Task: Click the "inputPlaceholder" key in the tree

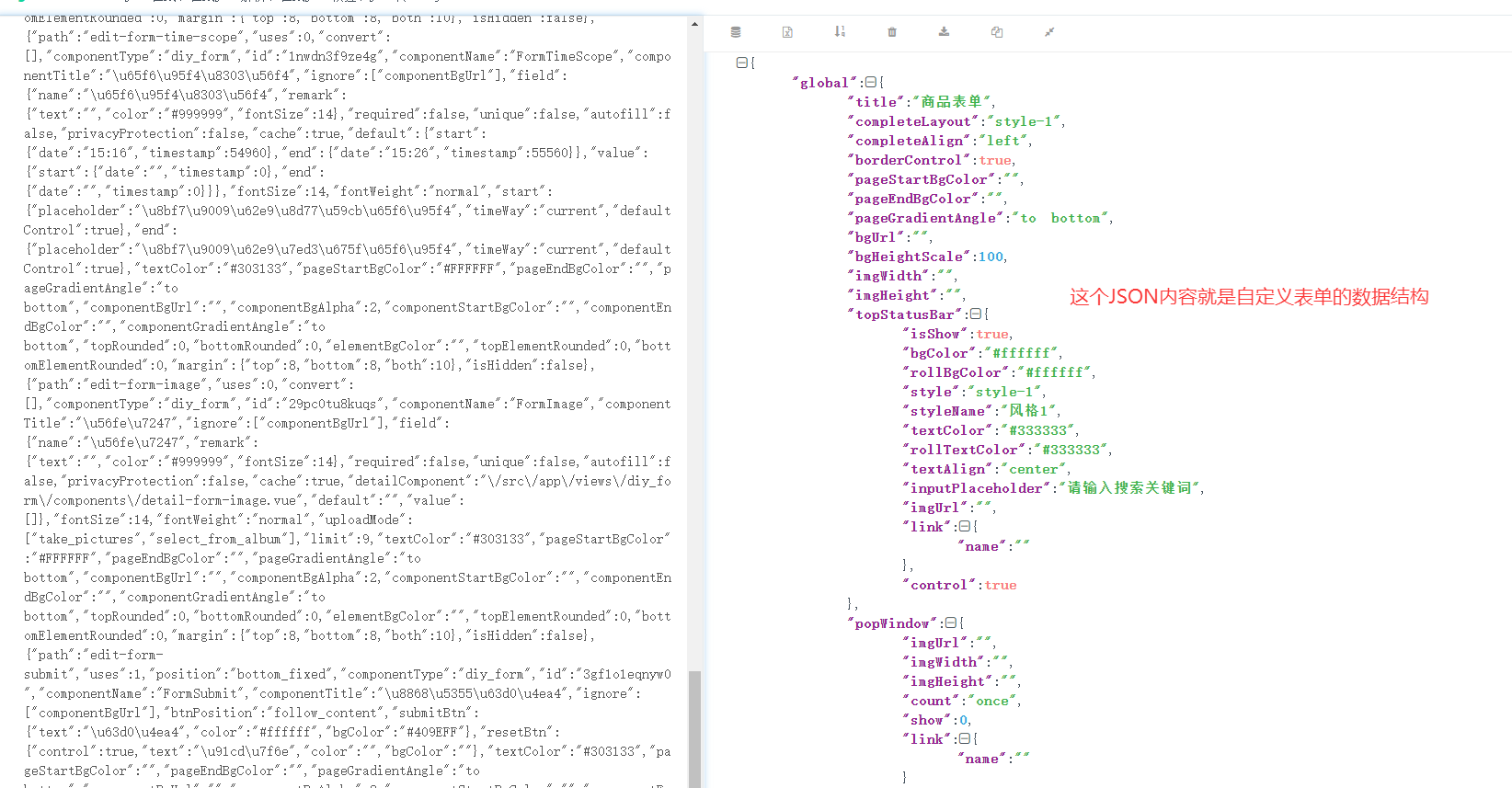Action: coord(977,488)
